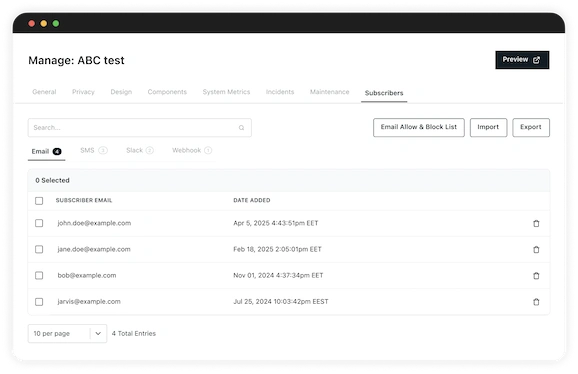
Task: Select the System Metrics tab
Action: pos(226,92)
